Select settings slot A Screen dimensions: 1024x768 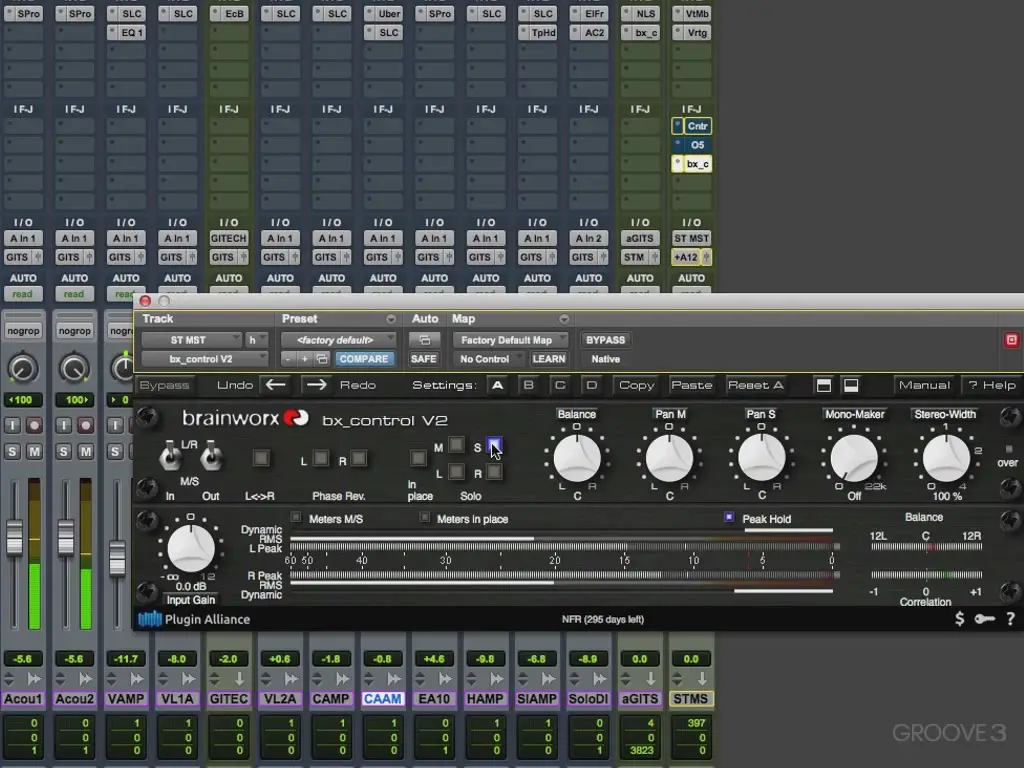tap(498, 385)
